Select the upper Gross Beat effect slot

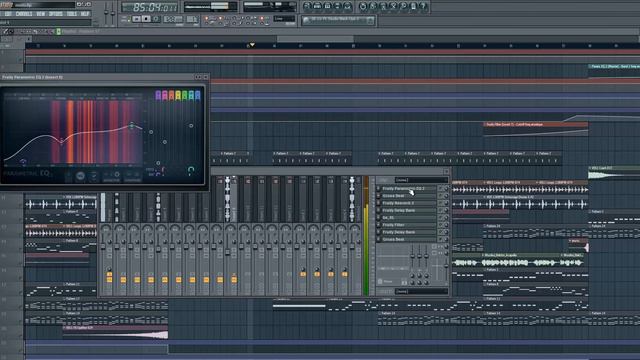pos(409,196)
